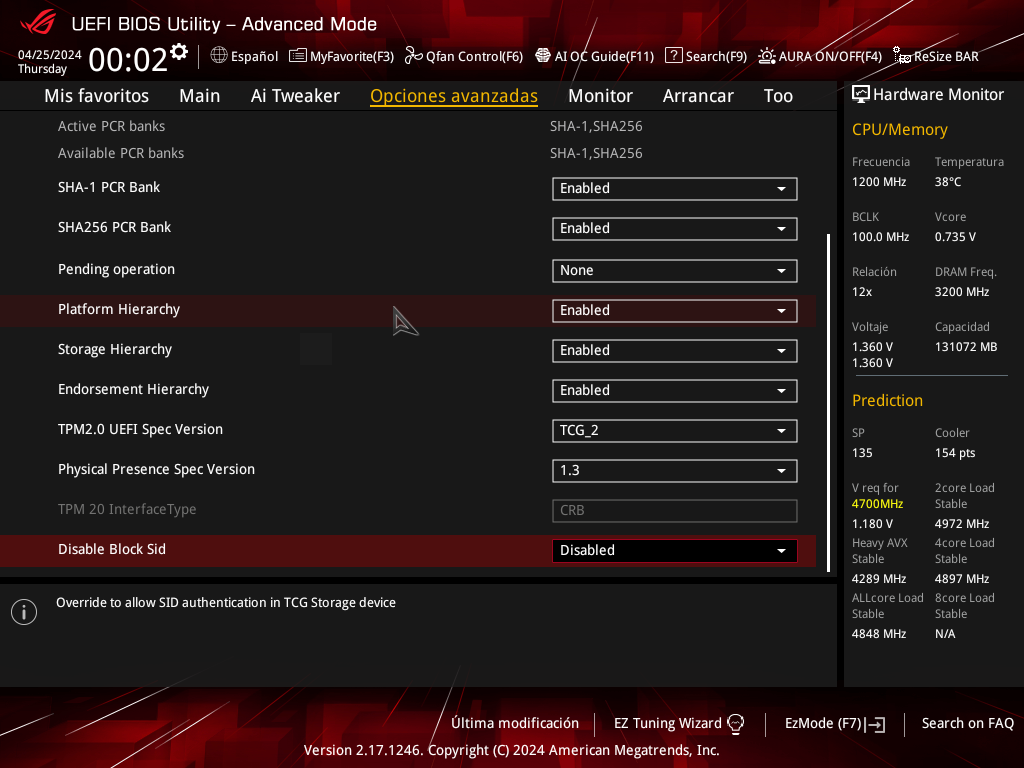
Task: Open Disable Block Sid dropdown
Action: pyautogui.click(x=675, y=551)
